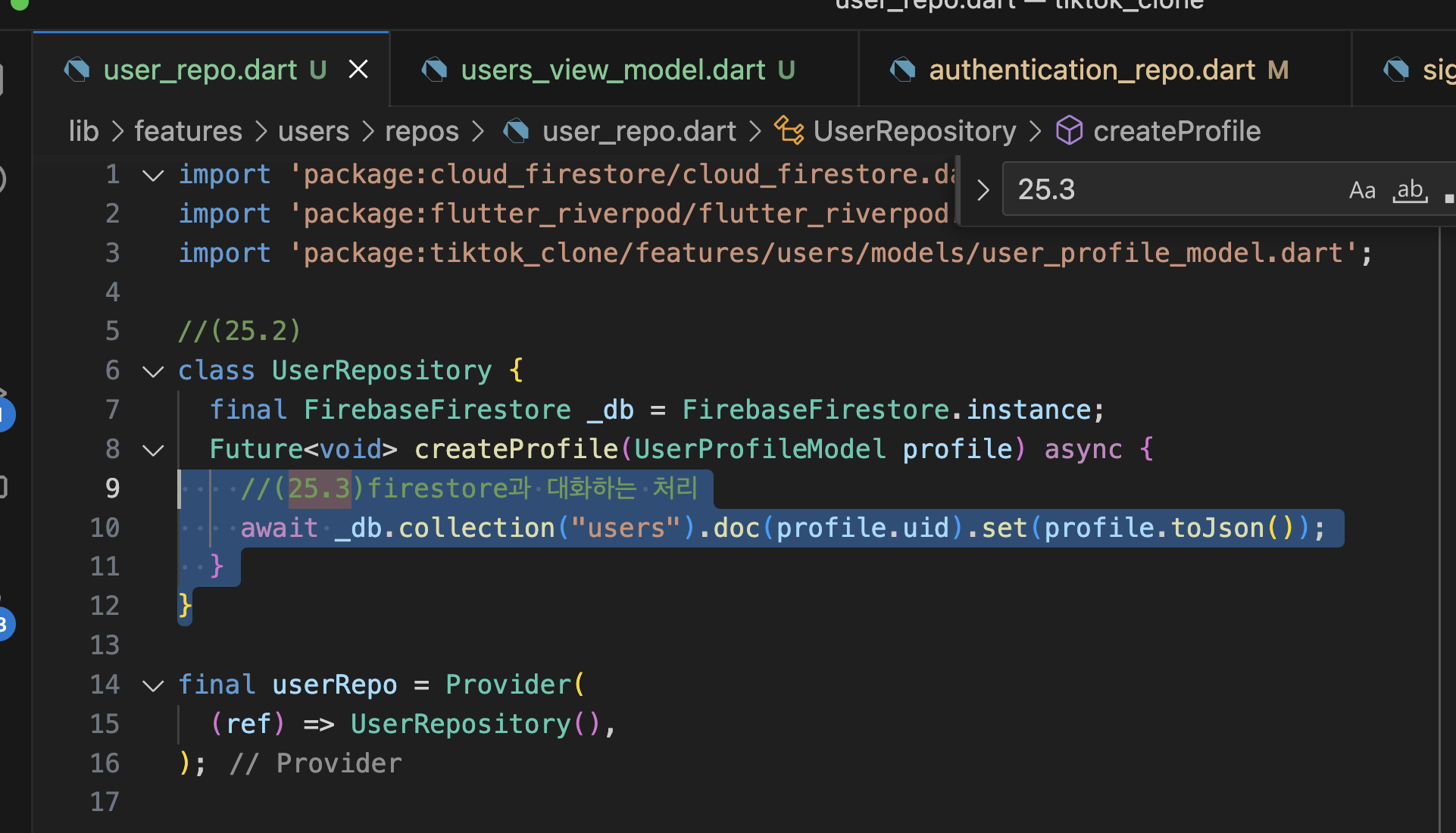Fold the createProfile method at line 8
The image size is (1456, 833).
point(153,450)
